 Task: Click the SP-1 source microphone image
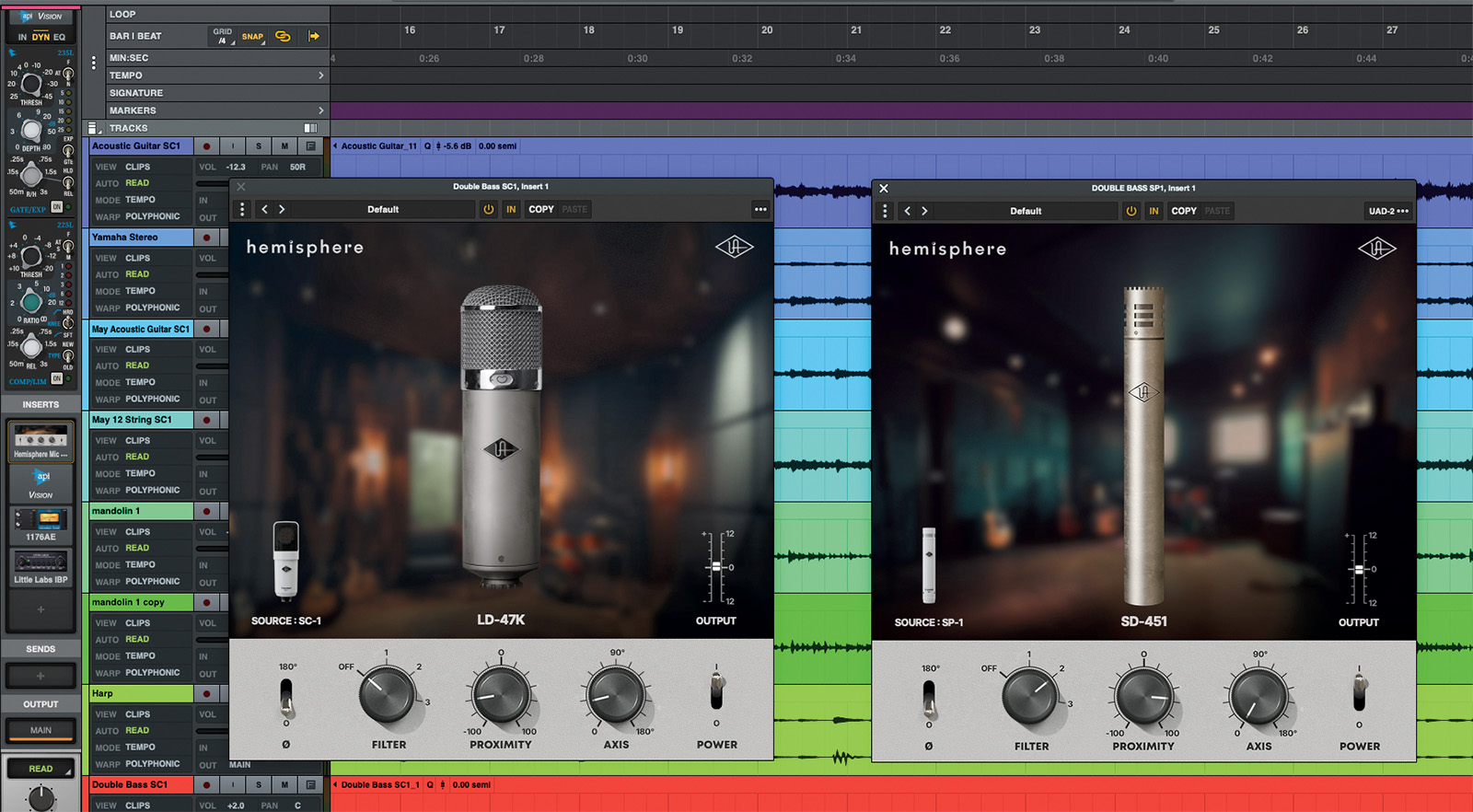[x=929, y=565]
